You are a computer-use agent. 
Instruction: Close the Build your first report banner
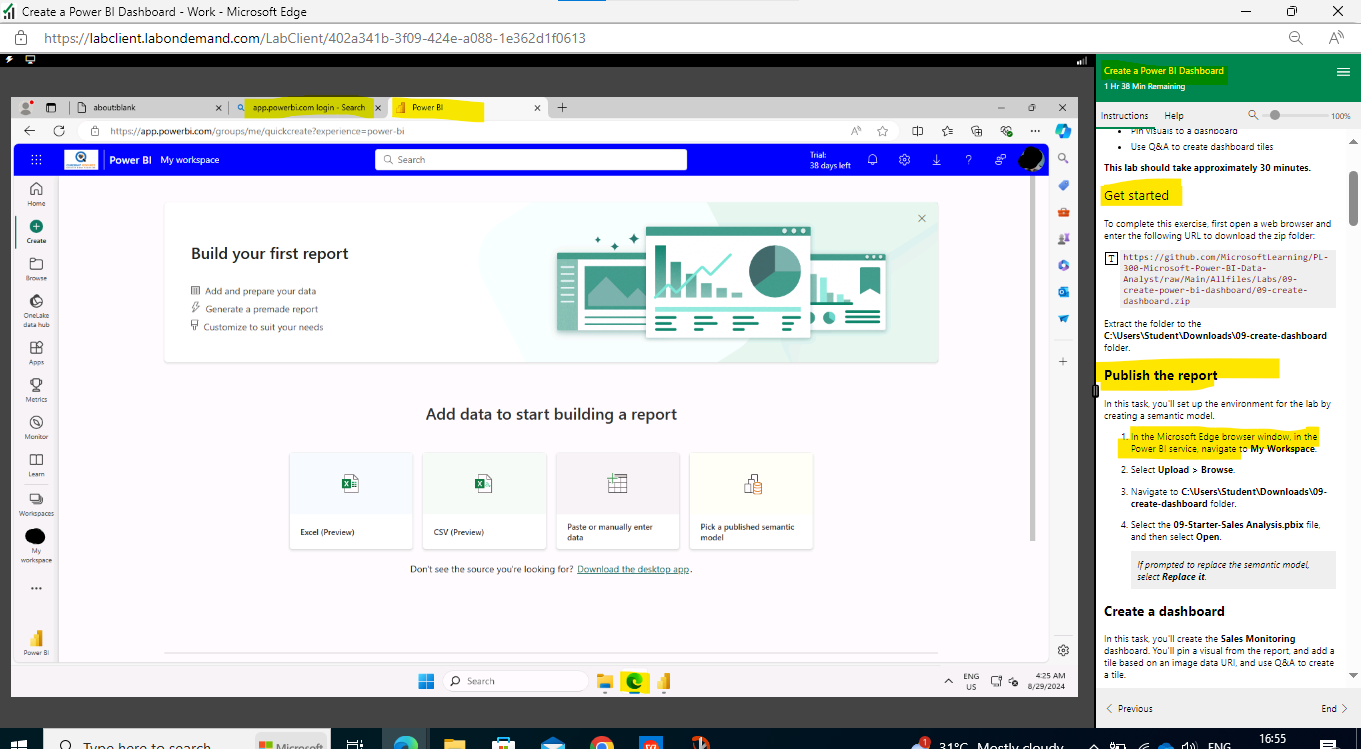click(922, 218)
